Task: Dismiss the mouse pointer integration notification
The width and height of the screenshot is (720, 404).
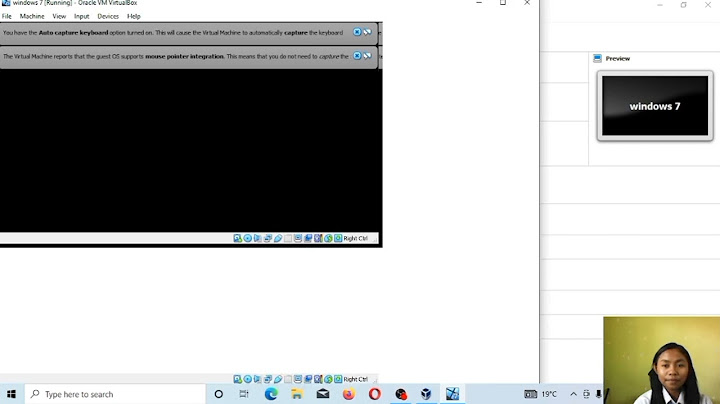Action: tap(357, 56)
